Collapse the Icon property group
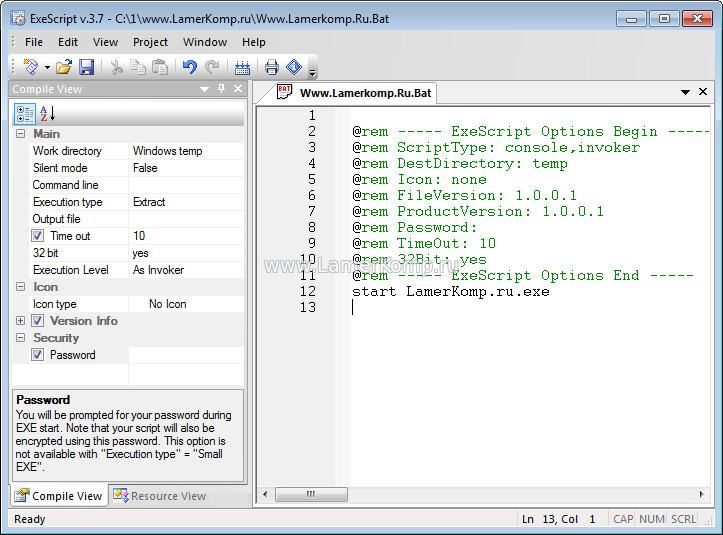Image resolution: width=723 pixels, height=535 pixels. coord(20,287)
